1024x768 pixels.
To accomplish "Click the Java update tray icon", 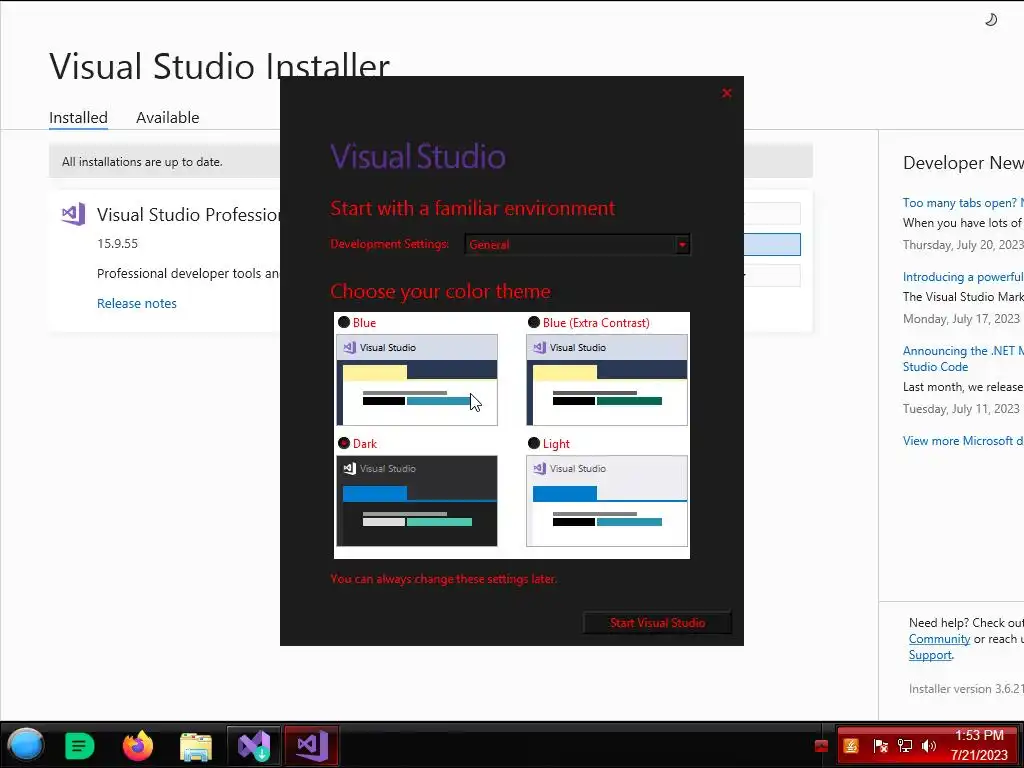I will (851, 746).
